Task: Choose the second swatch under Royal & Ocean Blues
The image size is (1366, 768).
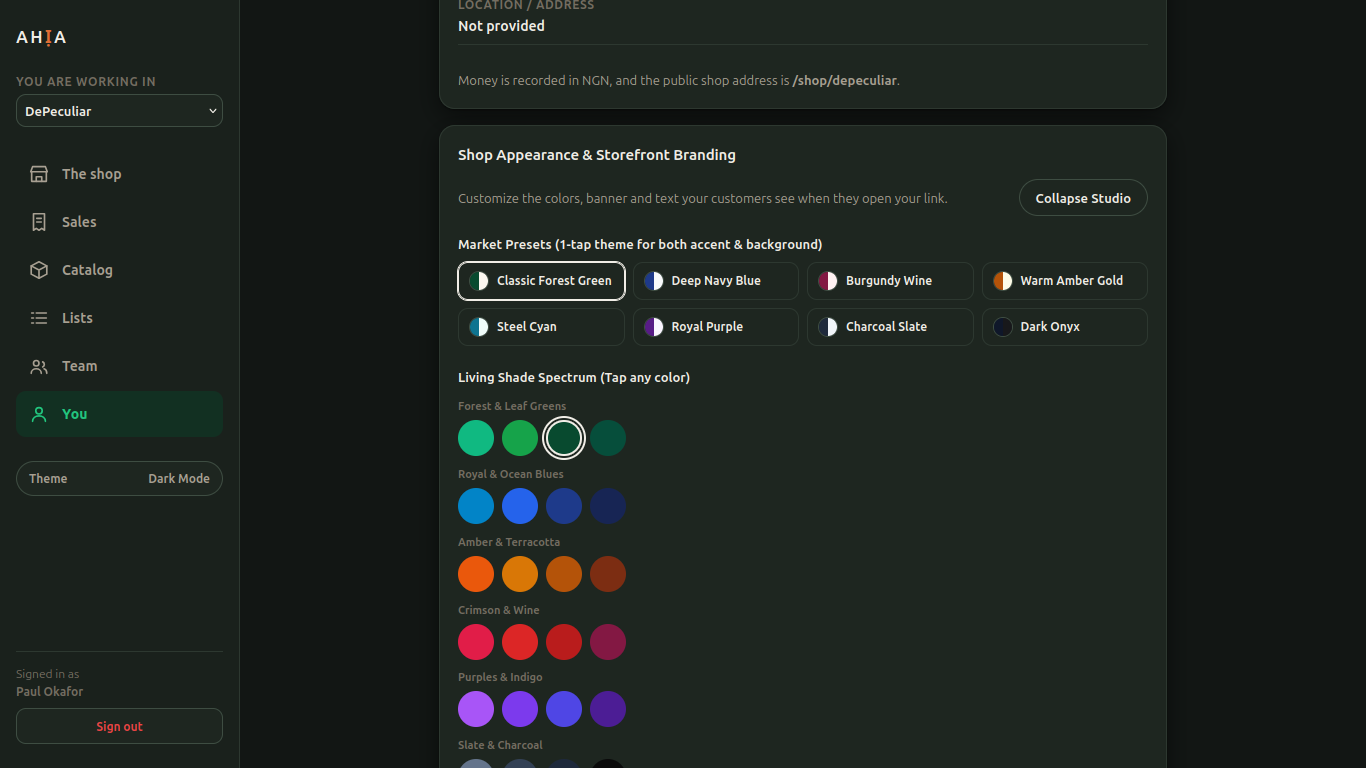Action: [x=520, y=506]
